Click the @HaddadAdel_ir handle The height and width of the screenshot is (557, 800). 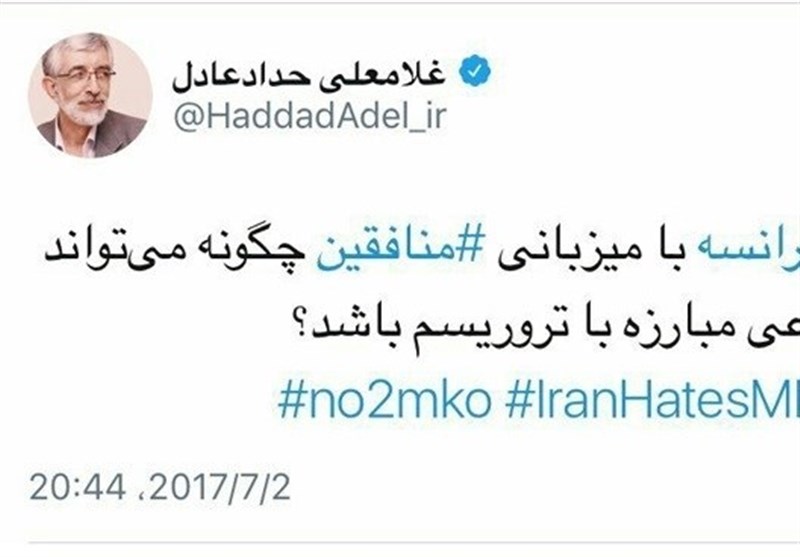(310, 117)
